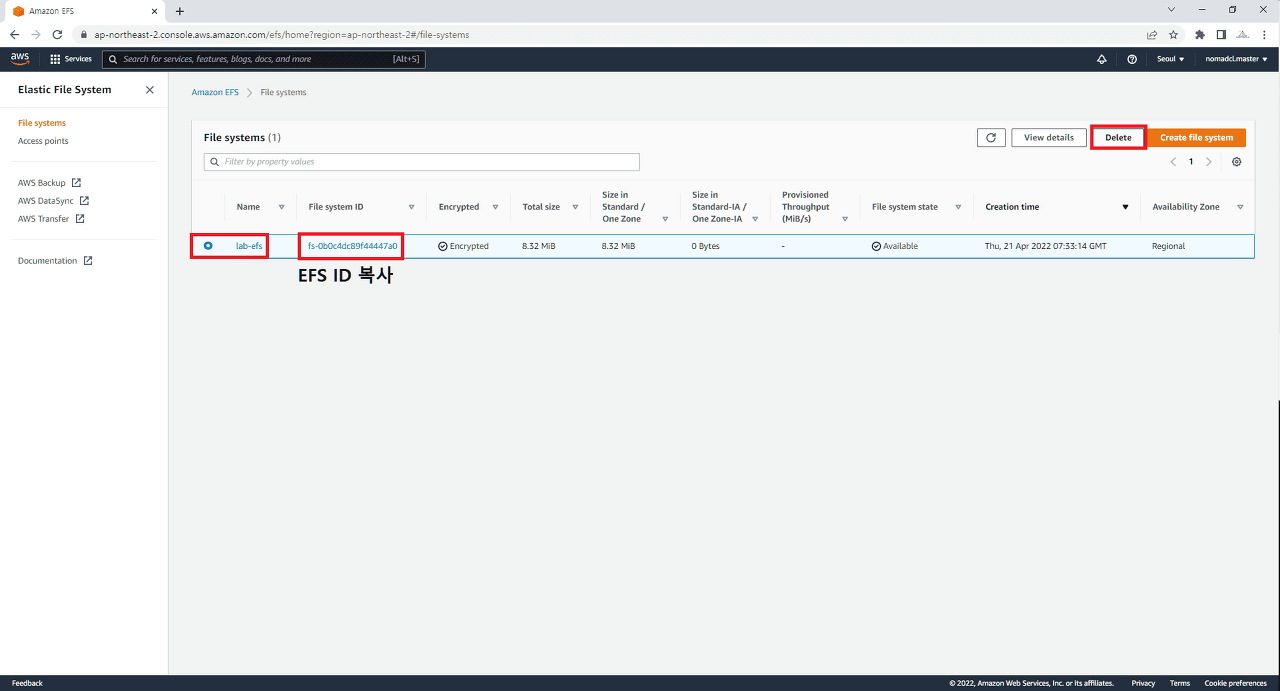Focus the AWS services search box
Viewport: 1280px width, 691px height.
[264, 59]
